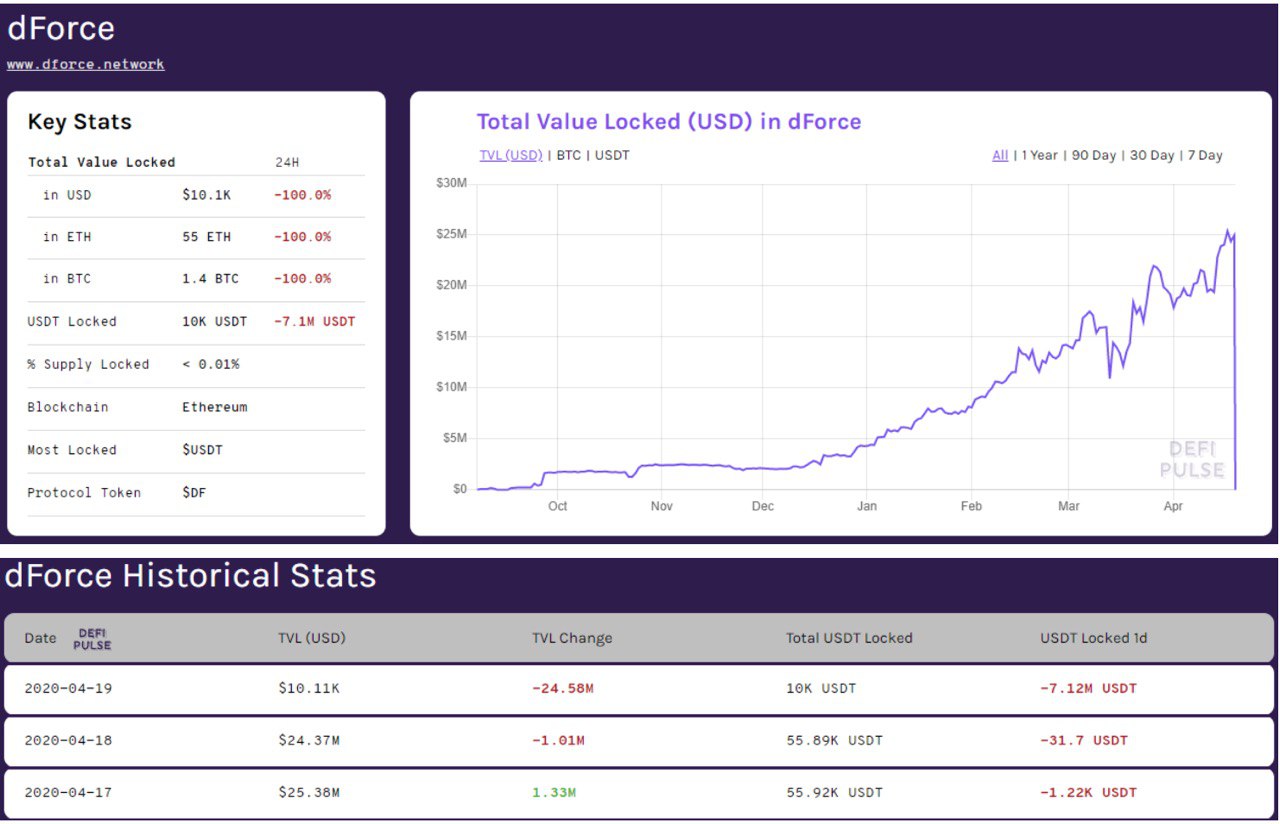Click the green 1.33M TVL change value
The width and height of the screenshot is (1280, 824).
[x=554, y=792]
